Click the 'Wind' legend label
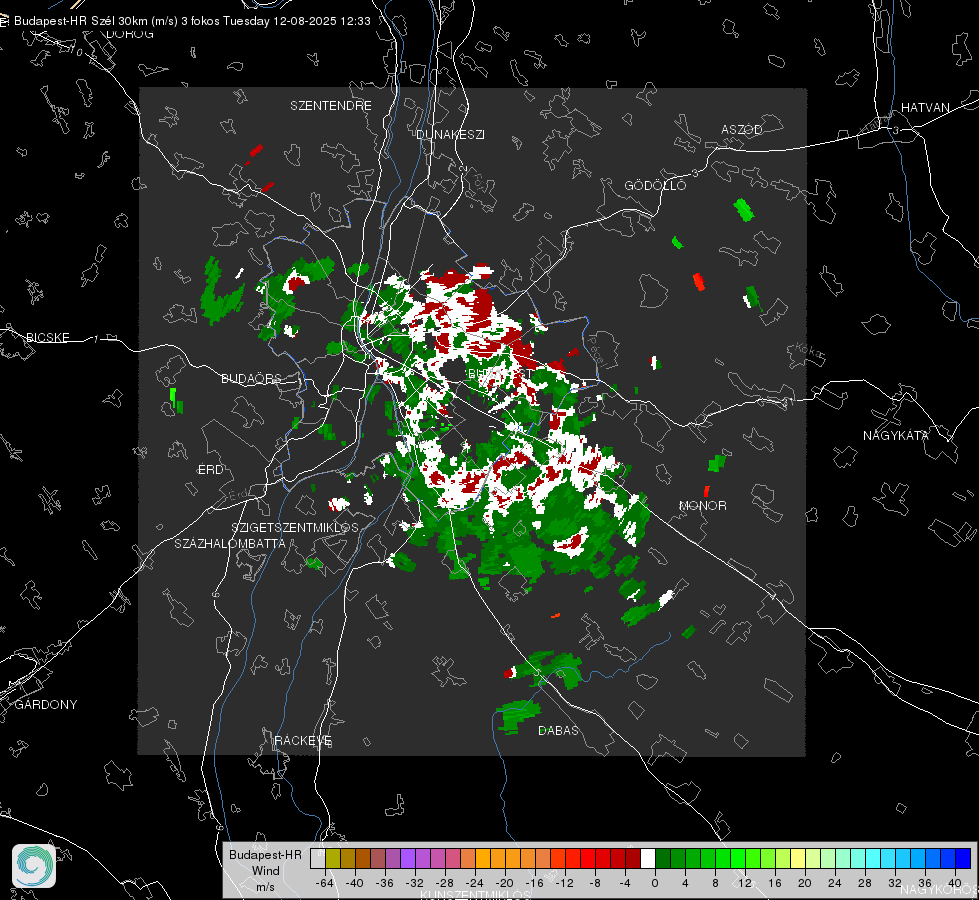 tap(265, 871)
